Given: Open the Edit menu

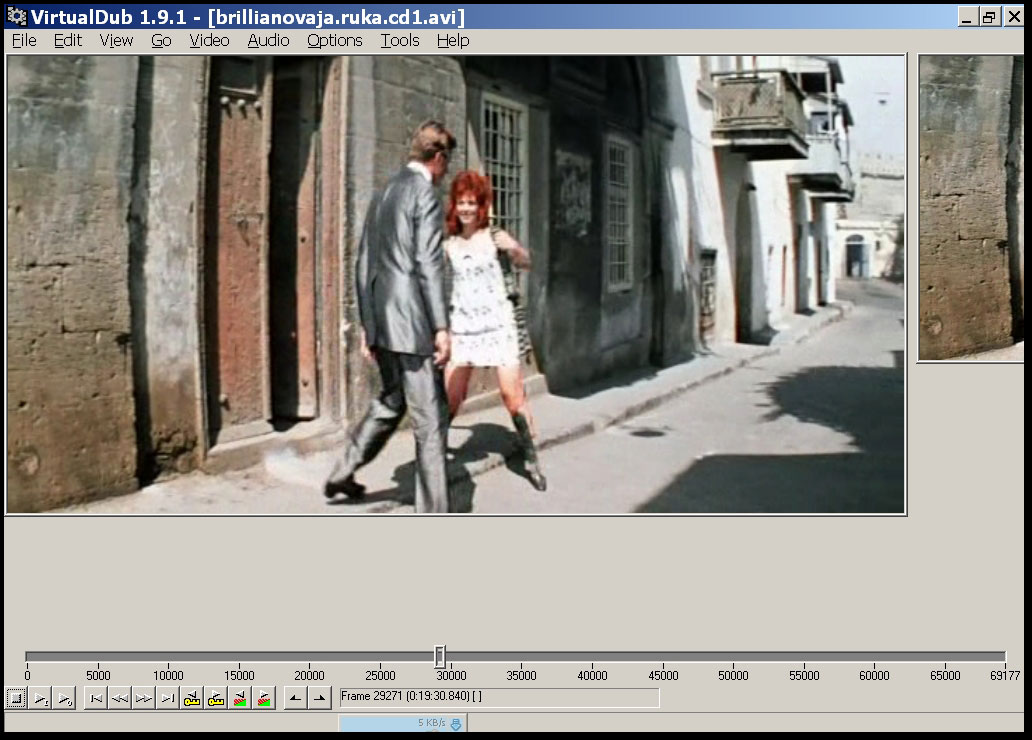Looking at the screenshot, I should (x=68, y=41).
